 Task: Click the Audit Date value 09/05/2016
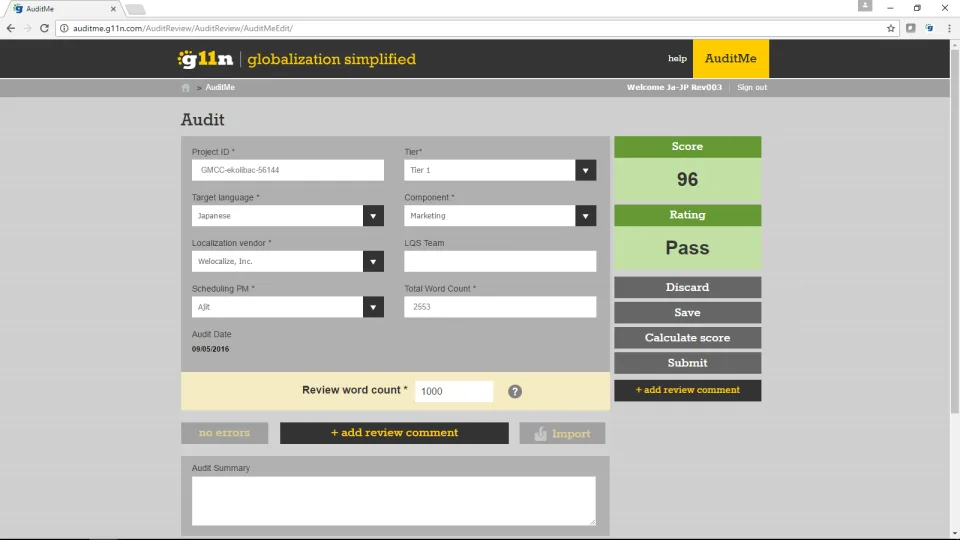[x=210, y=349]
